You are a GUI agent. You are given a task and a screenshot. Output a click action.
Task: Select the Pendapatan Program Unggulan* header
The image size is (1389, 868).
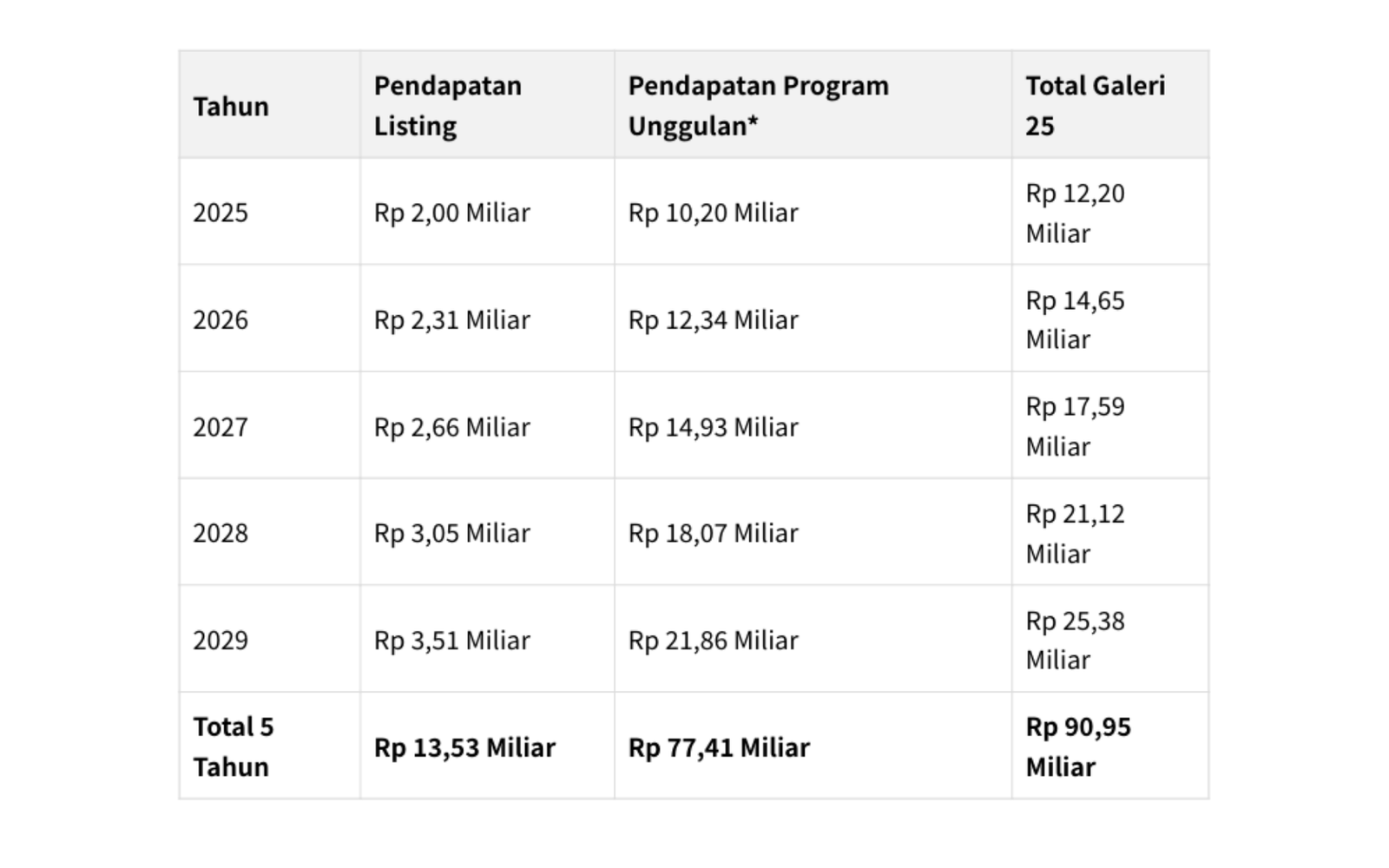point(758,106)
